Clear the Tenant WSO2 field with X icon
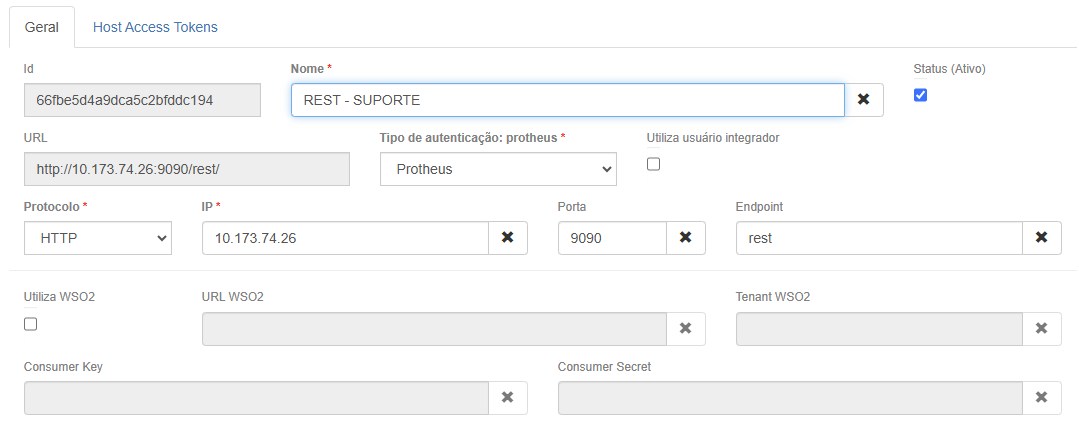 pyautogui.click(x=1041, y=329)
